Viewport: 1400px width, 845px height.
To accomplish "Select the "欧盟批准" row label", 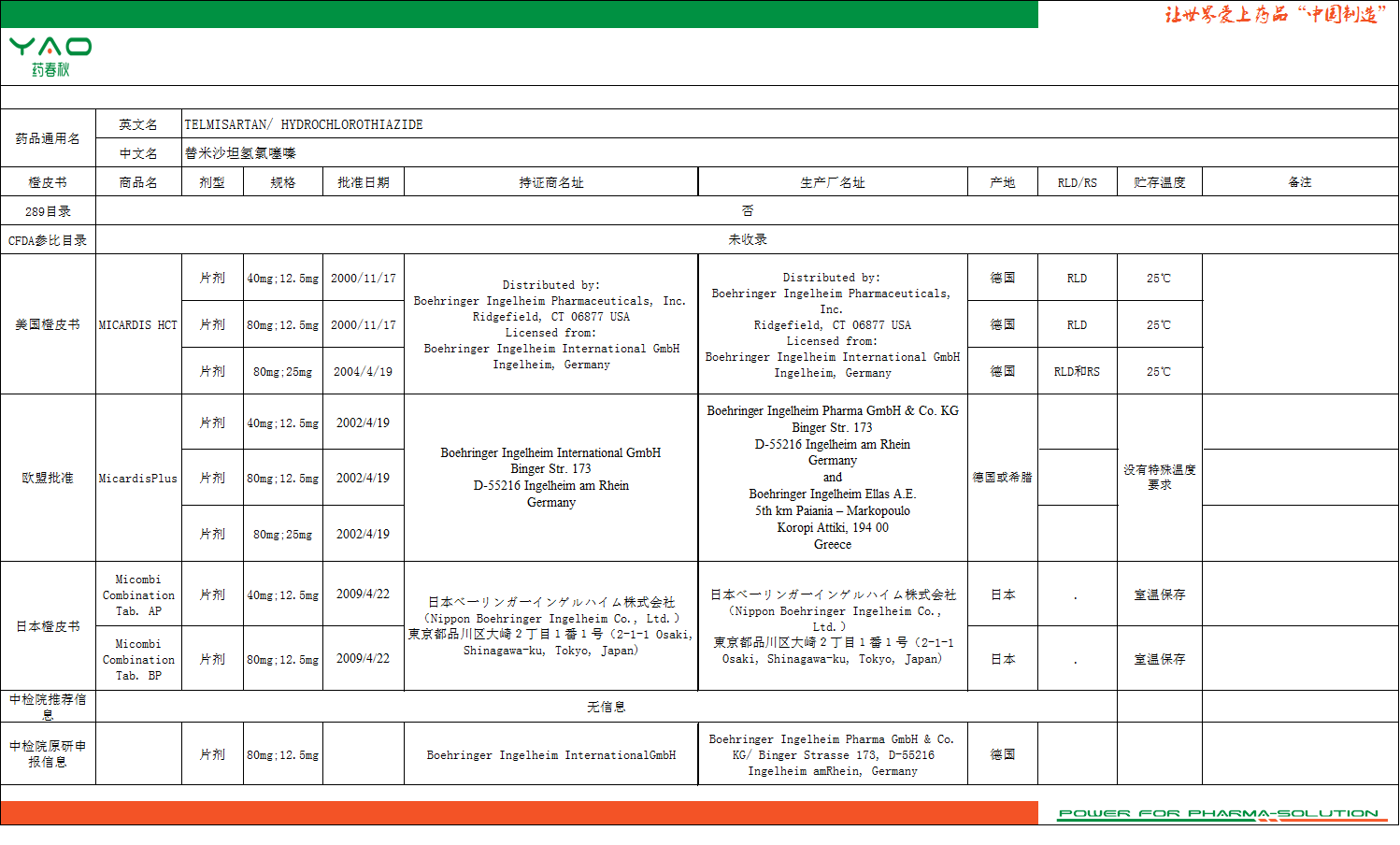I will (x=48, y=478).
